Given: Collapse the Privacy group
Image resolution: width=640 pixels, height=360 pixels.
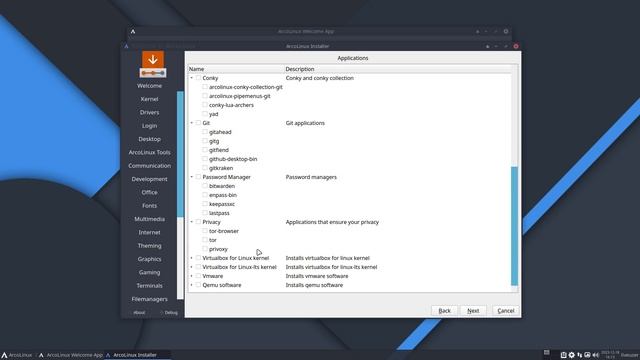Looking at the screenshot, I should pyautogui.click(x=191, y=222).
